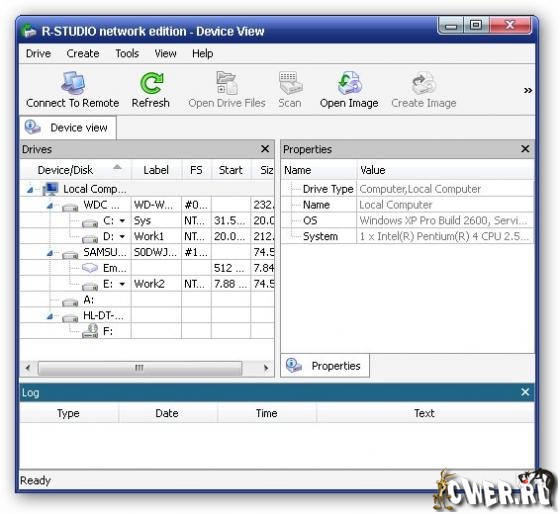
Task: Click the Open Image toolbar icon
Action: pyautogui.click(x=349, y=83)
